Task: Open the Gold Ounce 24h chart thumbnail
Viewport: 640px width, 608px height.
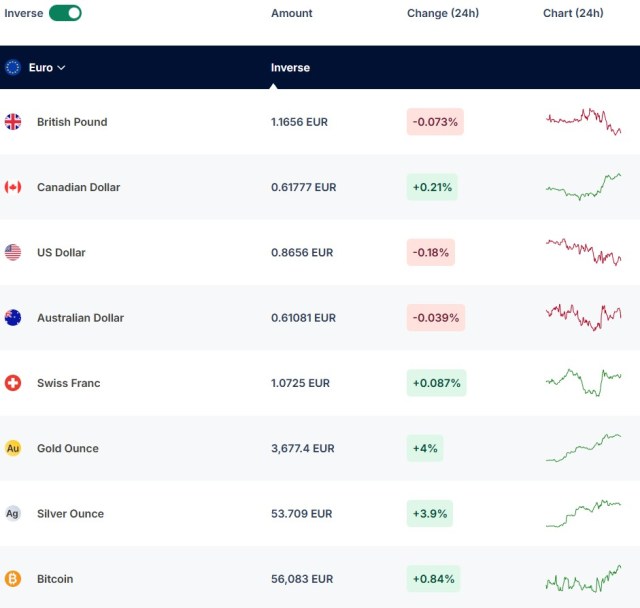Action: click(583, 448)
